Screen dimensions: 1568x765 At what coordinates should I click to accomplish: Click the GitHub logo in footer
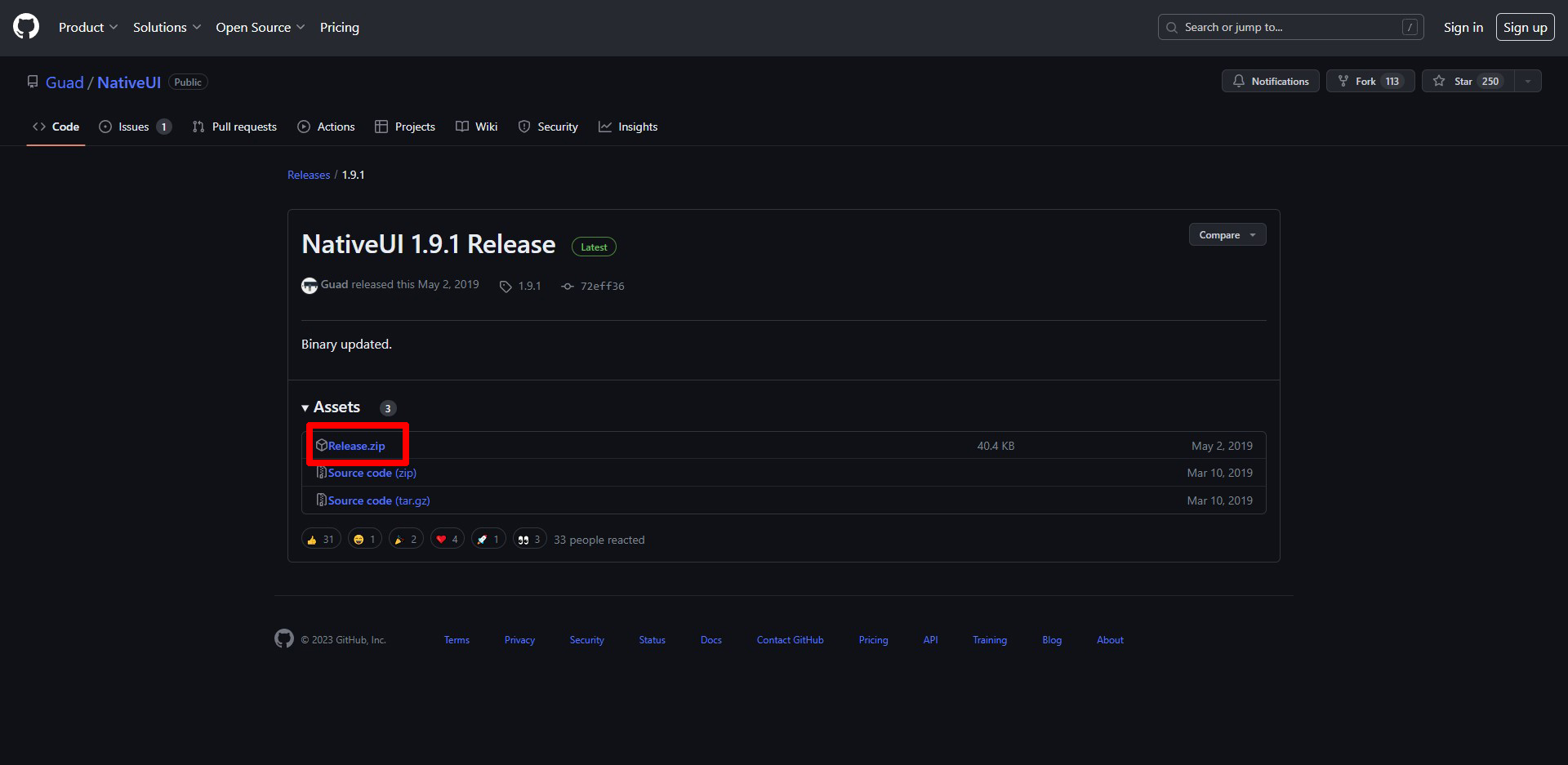coord(284,639)
